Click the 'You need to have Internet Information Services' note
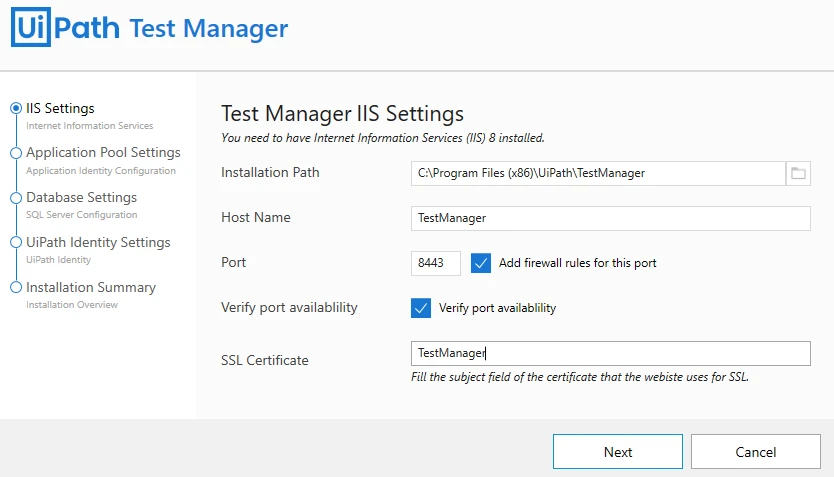Screen dimensions: 834x477 point(383,138)
